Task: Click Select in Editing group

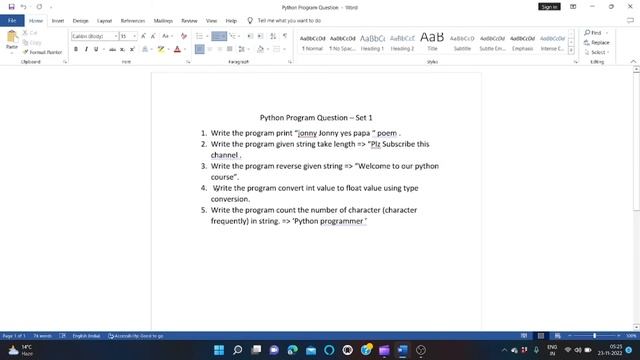Action: (597, 52)
